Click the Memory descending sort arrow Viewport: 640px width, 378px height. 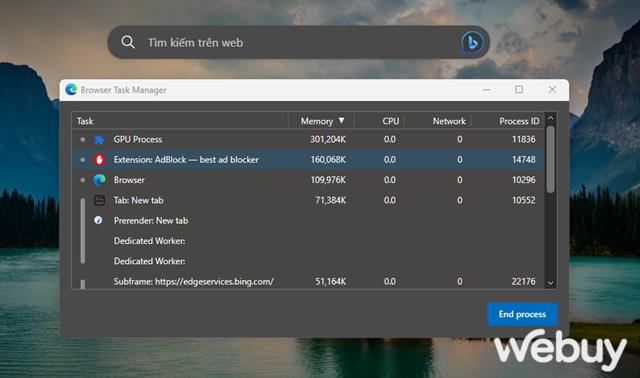[x=341, y=120]
